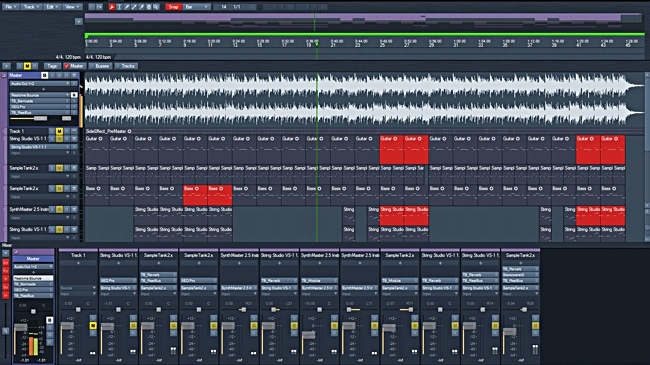Click the plus icon on Track 1 mixer strip
Screen dimensions: 650x365
[78, 263]
